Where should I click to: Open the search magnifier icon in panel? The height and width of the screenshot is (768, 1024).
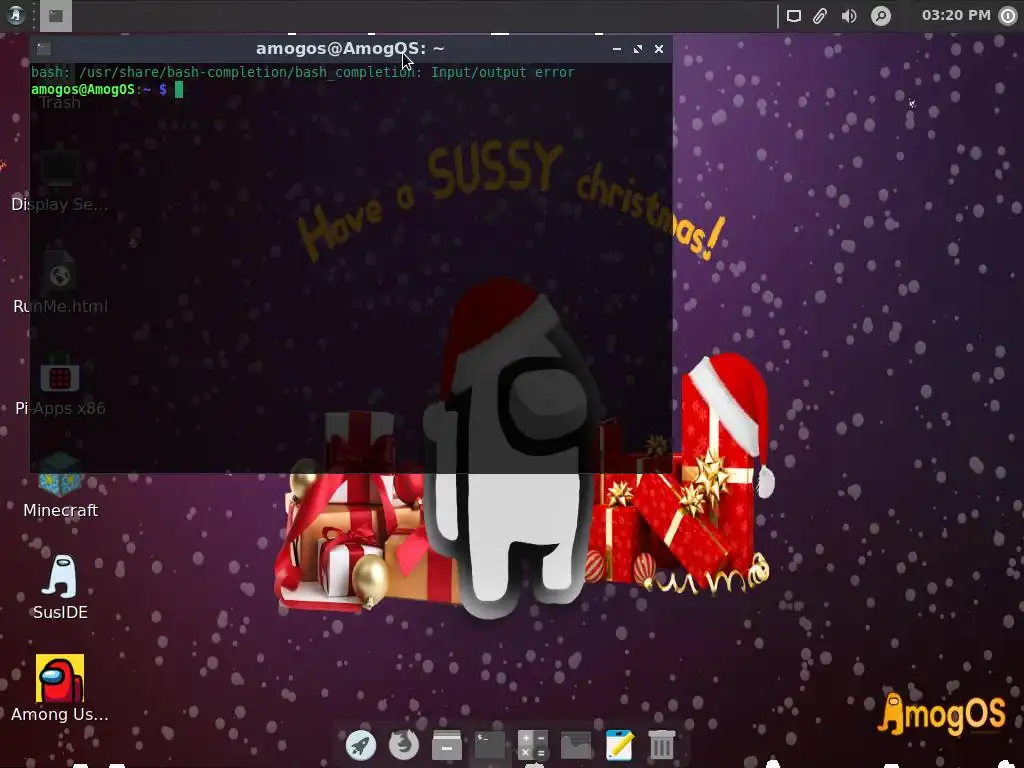(x=881, y=16)
